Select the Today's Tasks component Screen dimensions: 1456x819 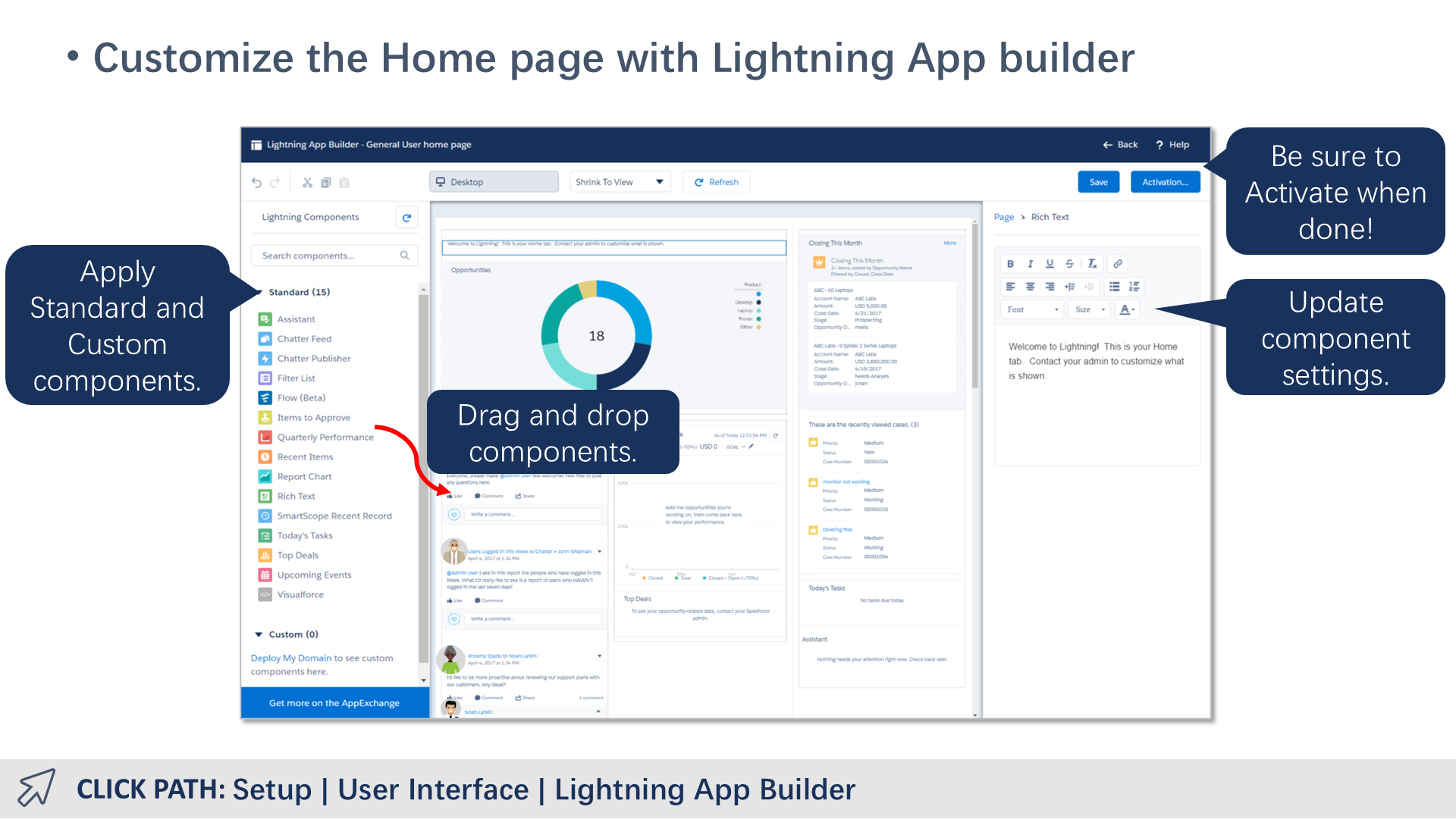296,536
